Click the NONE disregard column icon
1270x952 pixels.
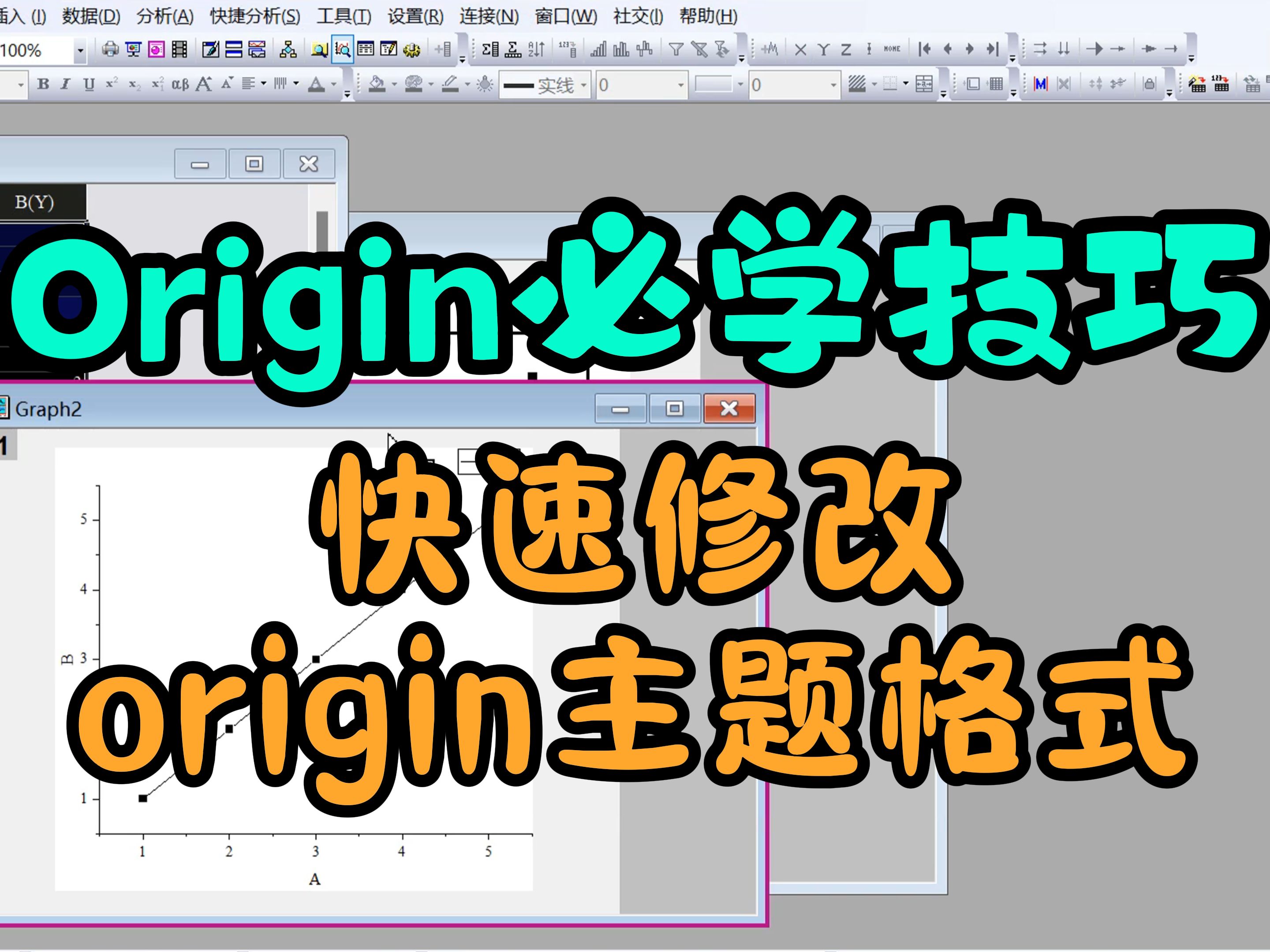(892, 49)
